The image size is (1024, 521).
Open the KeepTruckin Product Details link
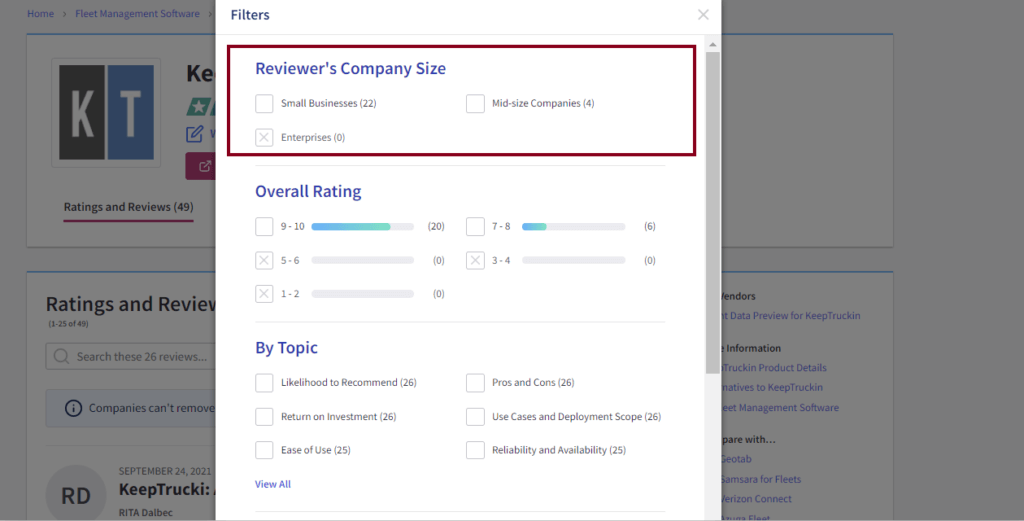coord(772,368)
